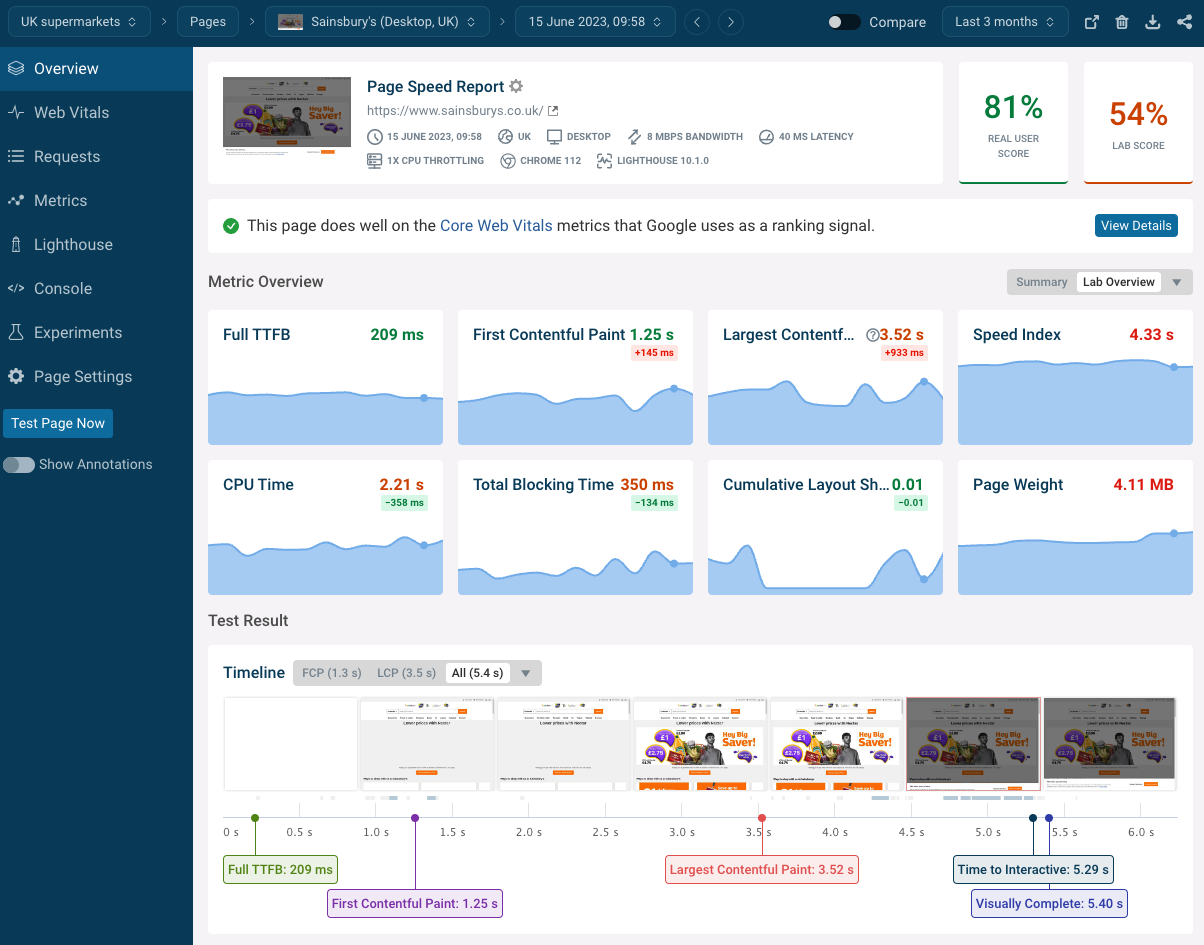Open the Console section
Screen dimensions: 1204x945
click(x=96, y=288)
